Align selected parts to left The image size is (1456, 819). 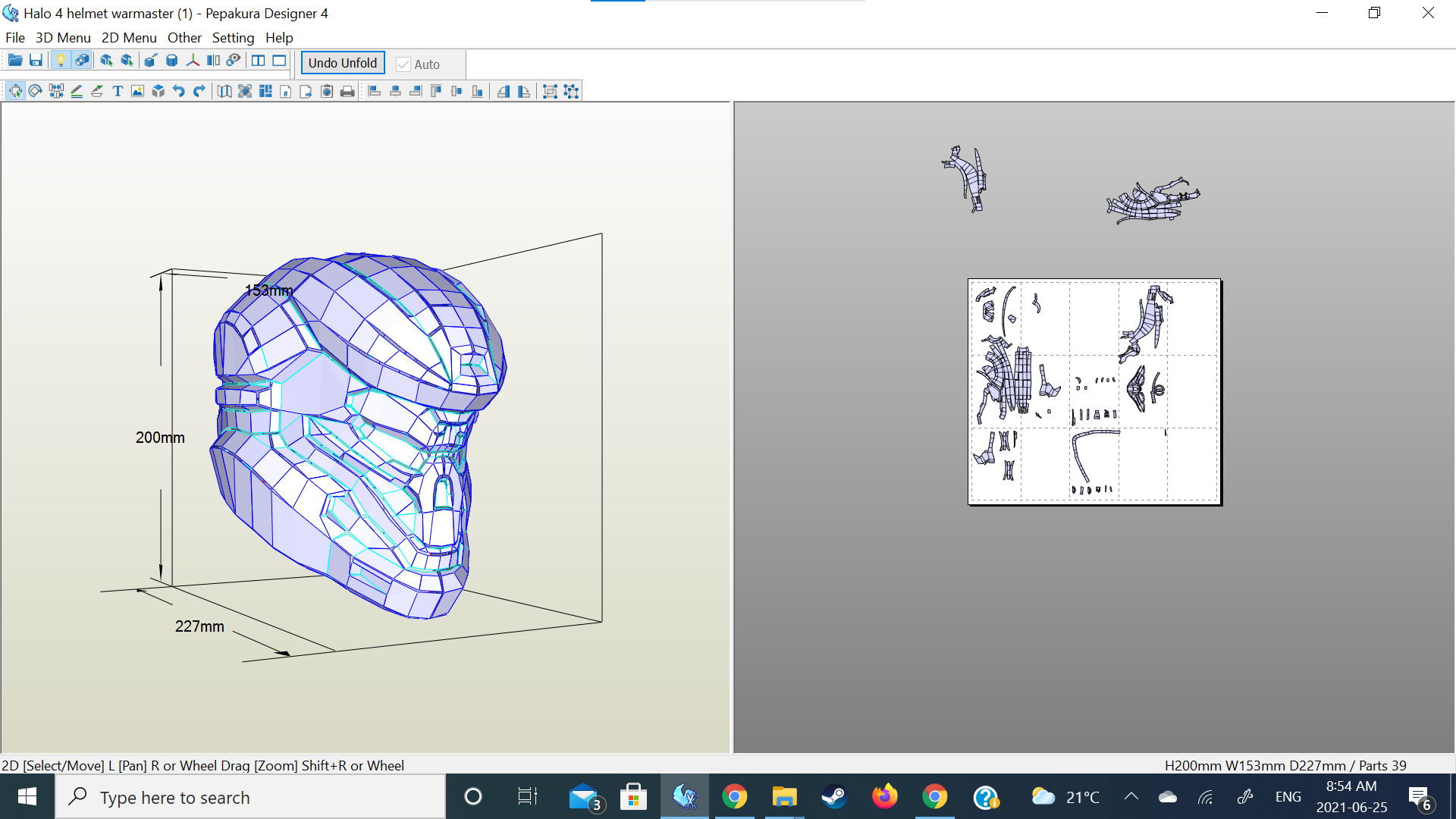pos(375,91)
